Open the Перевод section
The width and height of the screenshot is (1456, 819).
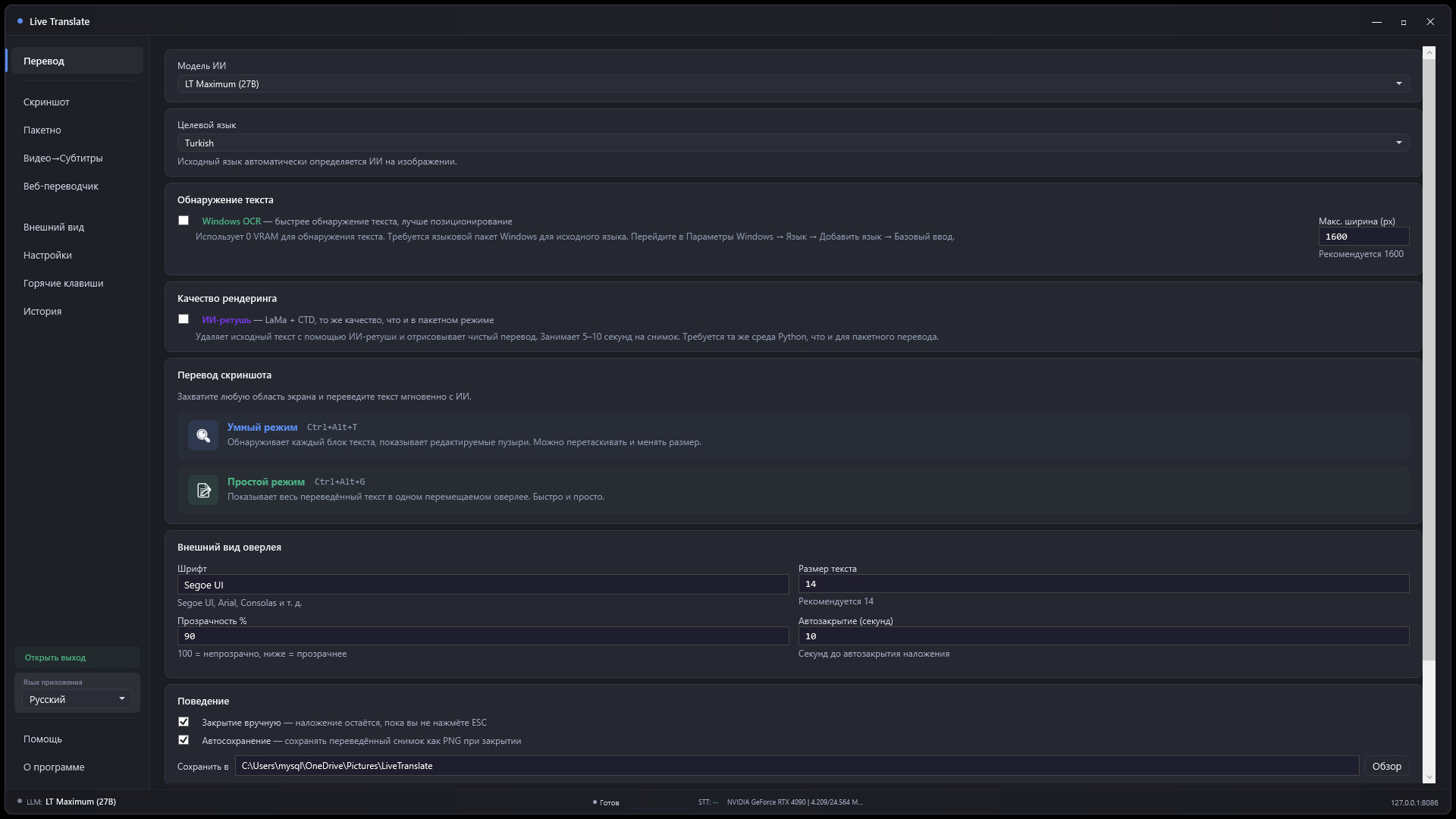click(77, 61)
